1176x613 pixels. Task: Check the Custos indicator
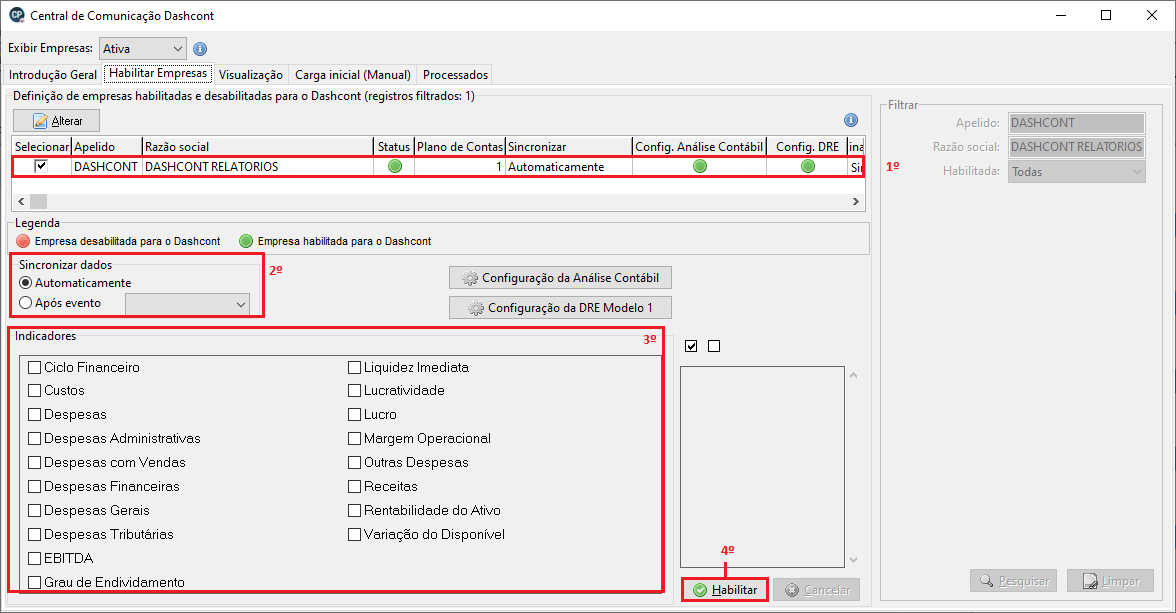click(x=34, y=391)
